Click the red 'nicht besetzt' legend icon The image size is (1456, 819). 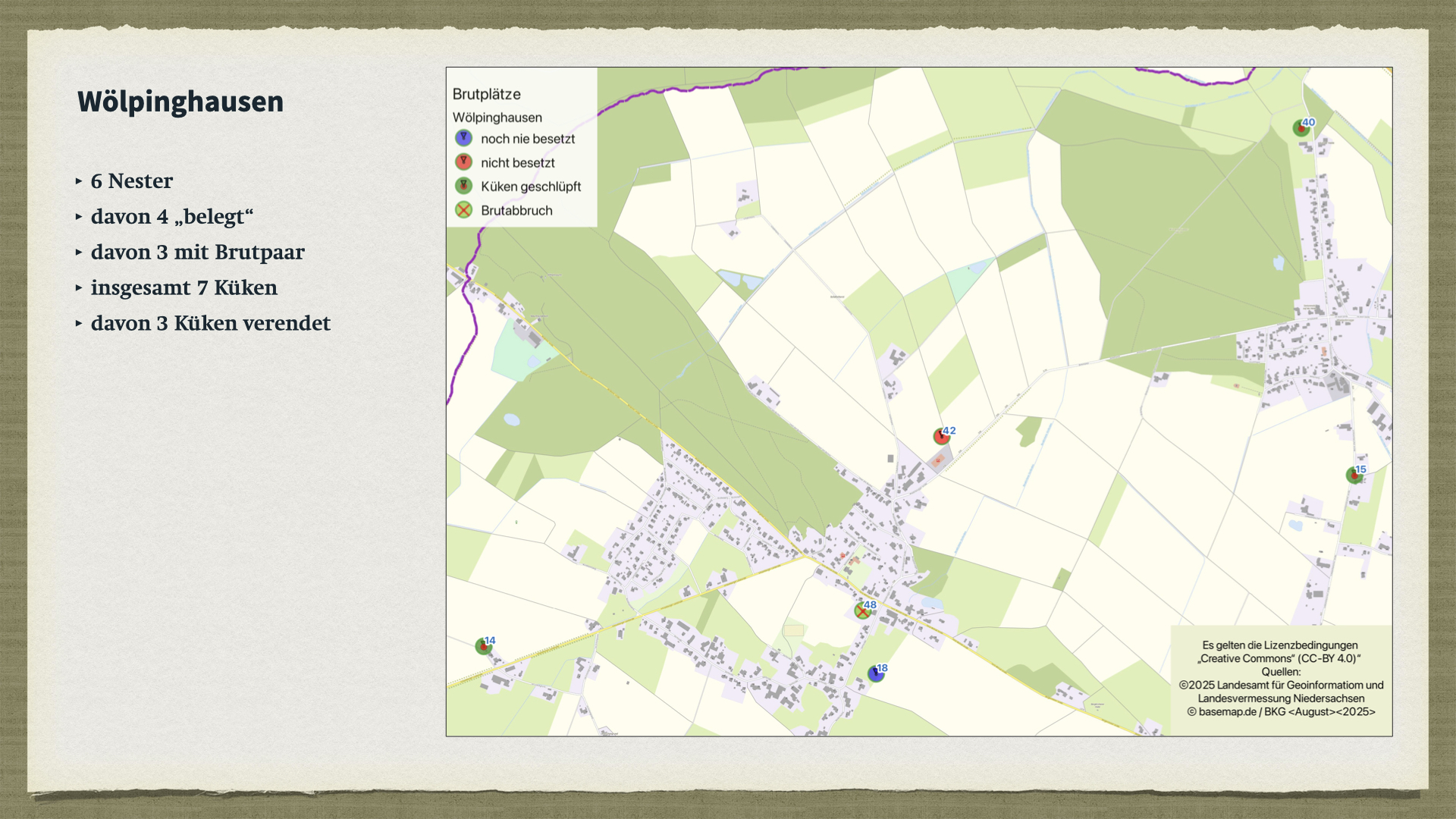pyautogui.click(x=463, y=162)
